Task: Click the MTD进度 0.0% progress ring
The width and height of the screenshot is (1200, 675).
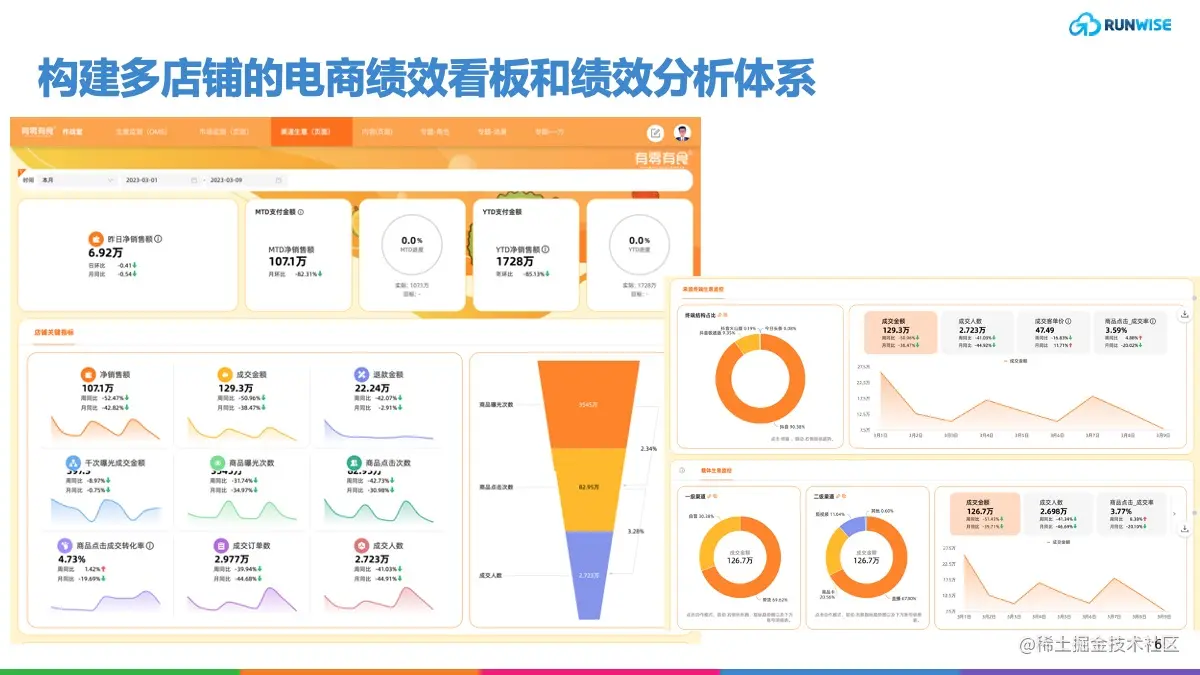Action: tap(412, 245)
